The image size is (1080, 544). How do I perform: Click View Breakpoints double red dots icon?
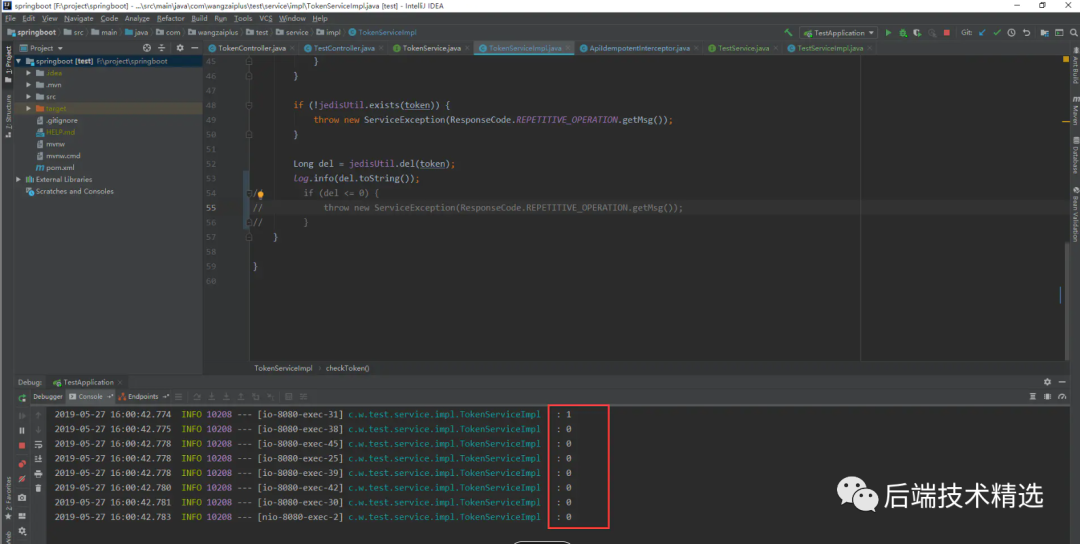[x=22, y=463]
